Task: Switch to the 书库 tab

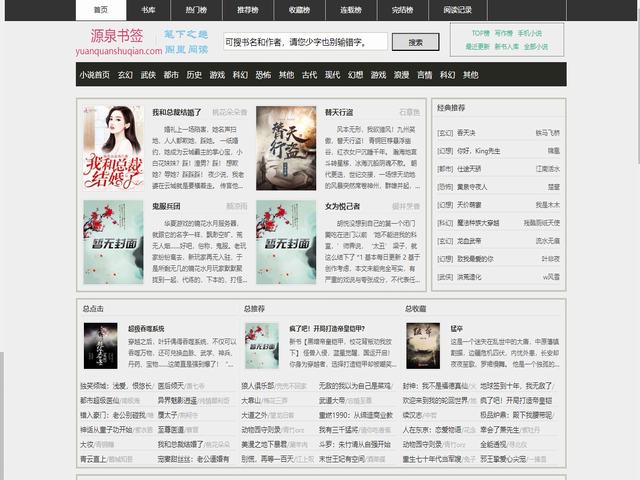Action: tap(148, 10)
